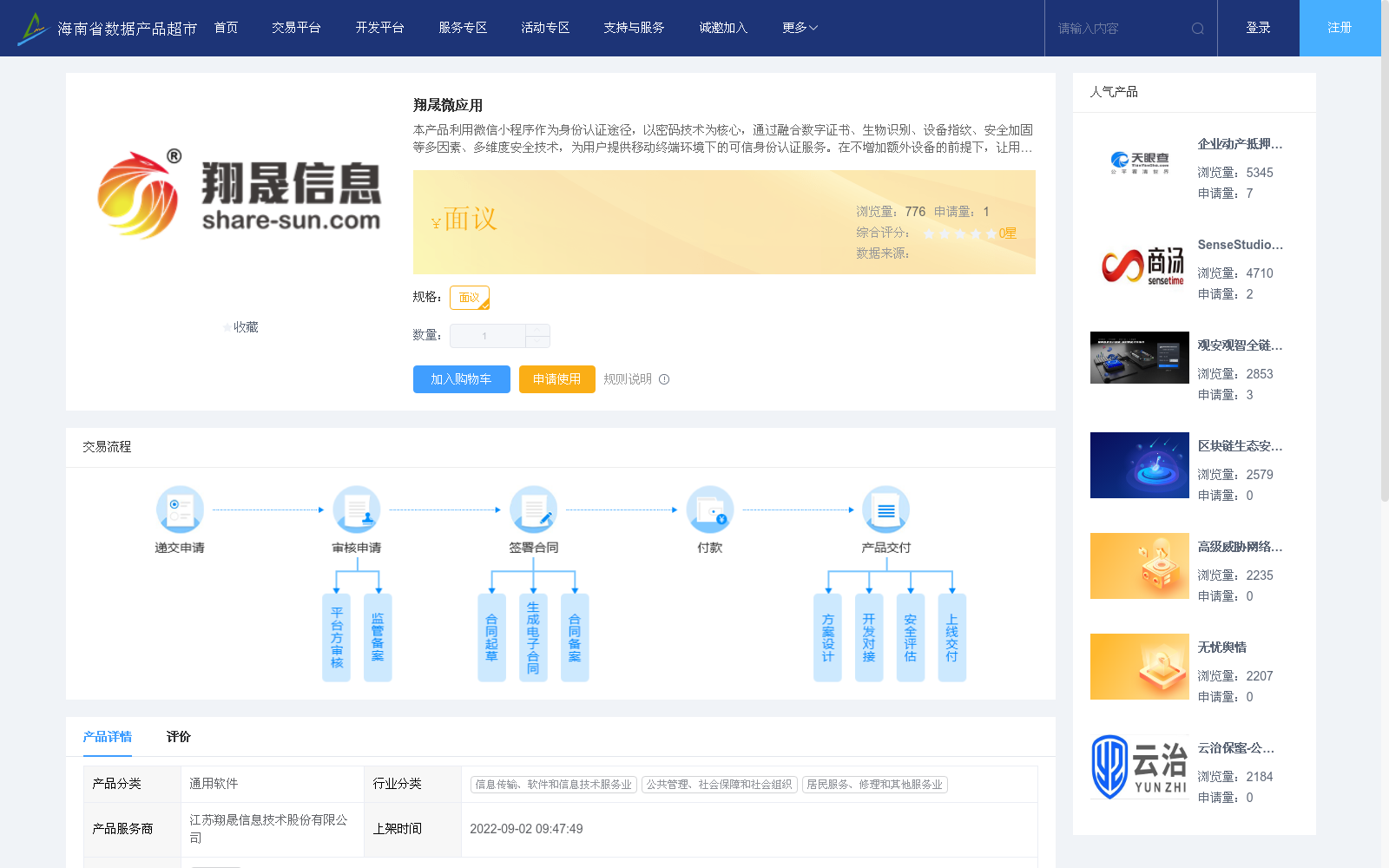Image resolution: width=1389 pixels, height=868 pixels.
Task: Click the 上线交付 sub-step box
Action: (952, 638)
